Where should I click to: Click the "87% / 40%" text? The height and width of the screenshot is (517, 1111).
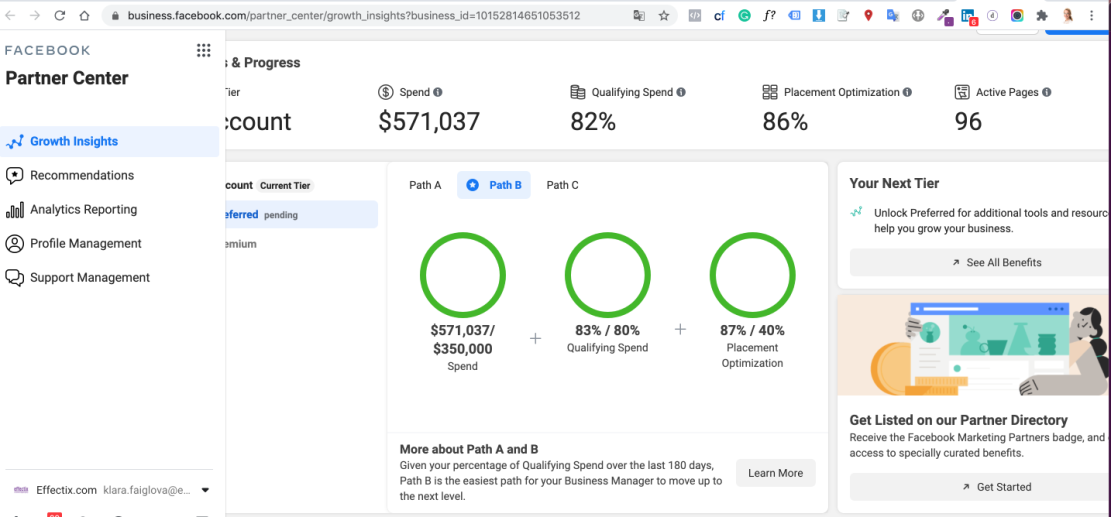(752, 331)
